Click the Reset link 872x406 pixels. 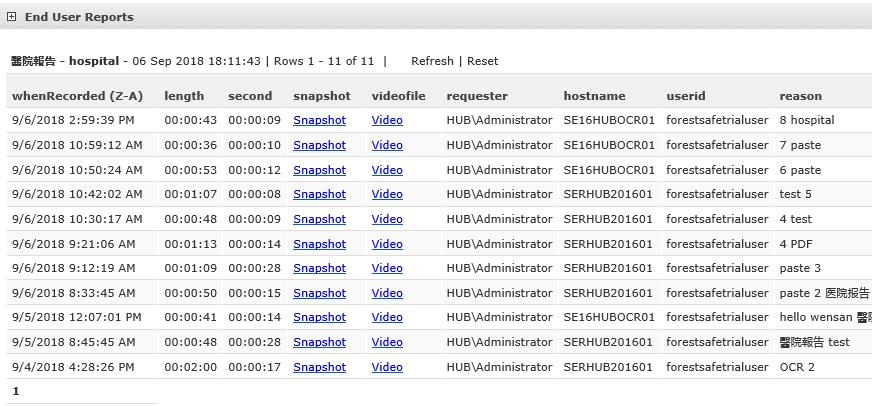[482, 61]
